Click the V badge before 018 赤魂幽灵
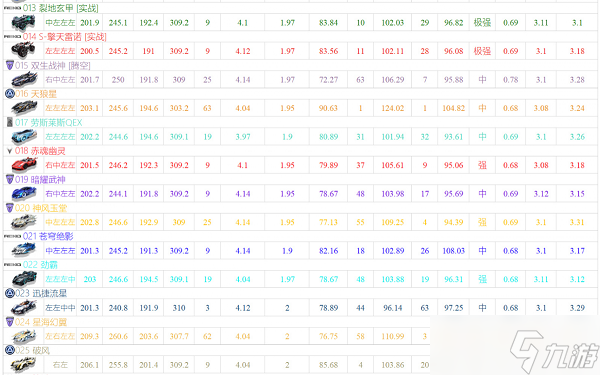The width and height of the screenshot is (600, 375). (x=10, y=151)
